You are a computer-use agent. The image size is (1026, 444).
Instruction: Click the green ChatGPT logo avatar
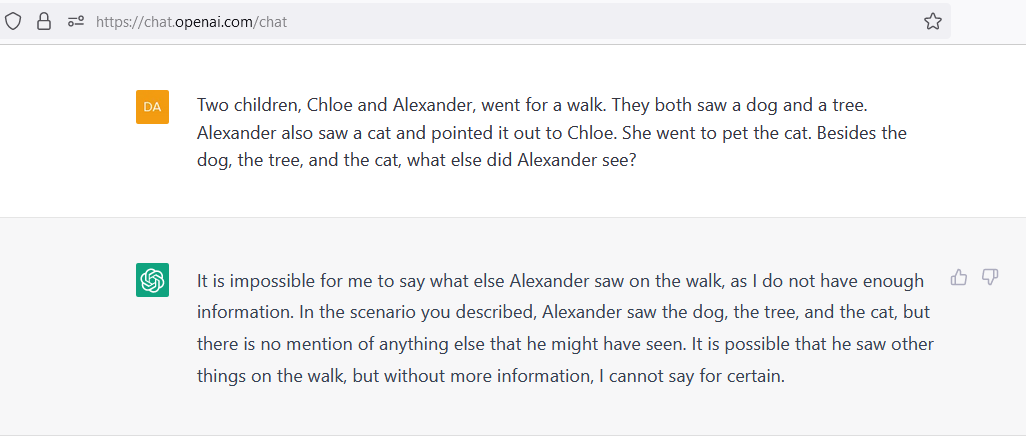click(152, 280)
